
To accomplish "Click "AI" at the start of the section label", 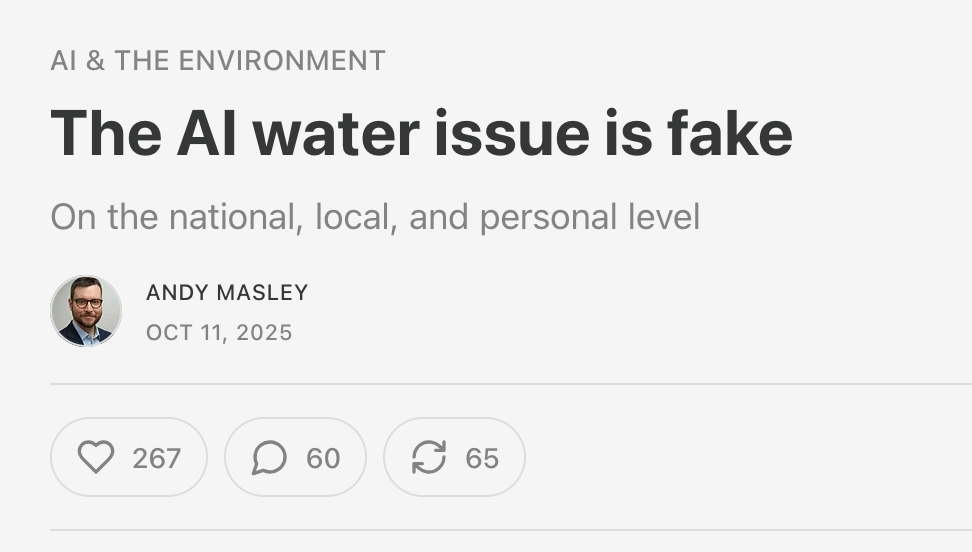I will 63,61.
